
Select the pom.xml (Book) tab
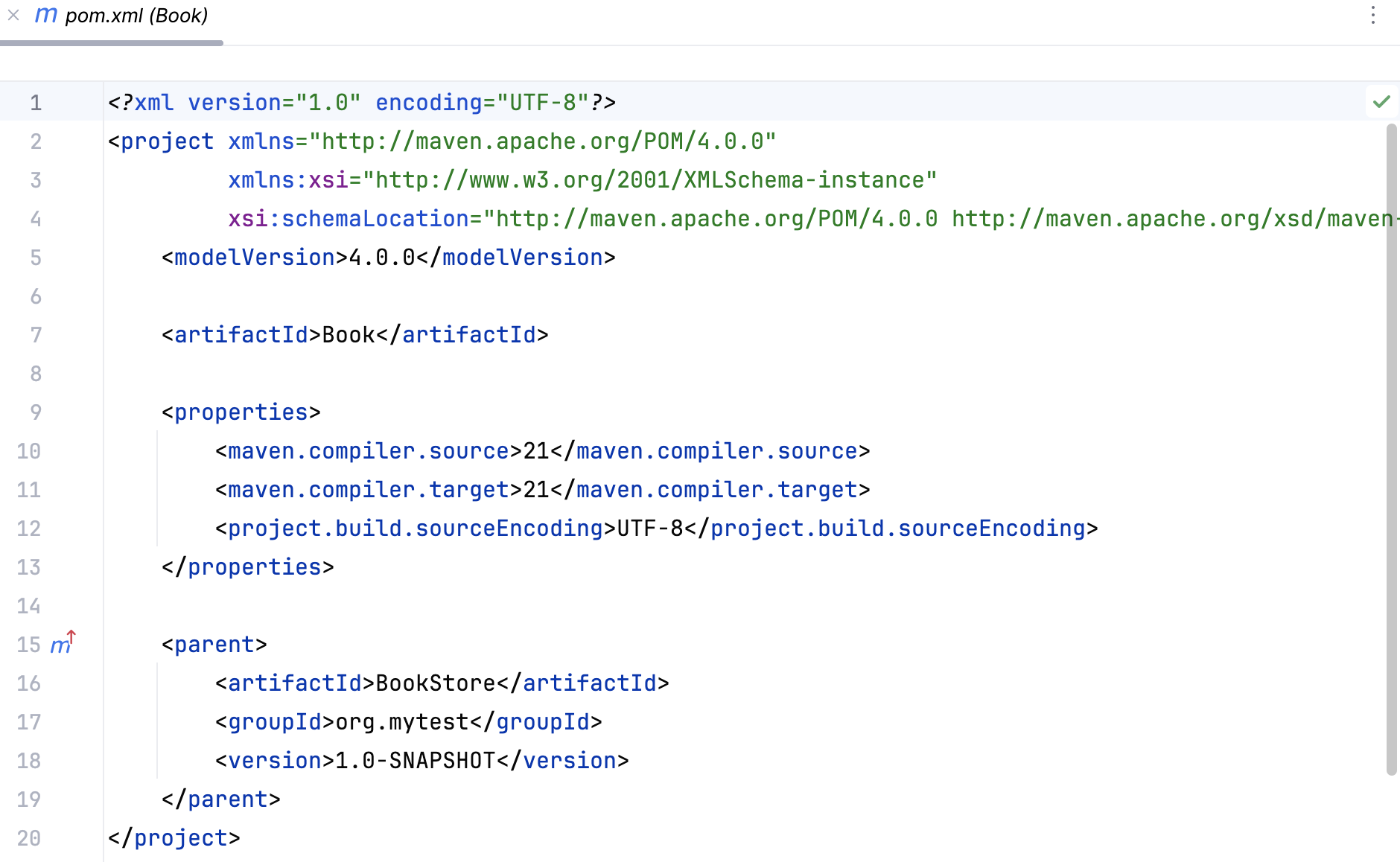[136, 15]
